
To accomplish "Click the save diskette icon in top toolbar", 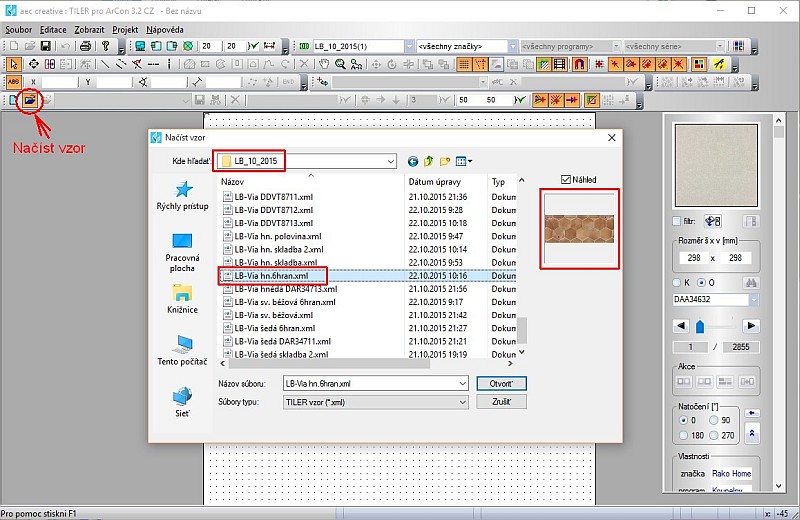I will pyautogui.click(x=45, y=46).
